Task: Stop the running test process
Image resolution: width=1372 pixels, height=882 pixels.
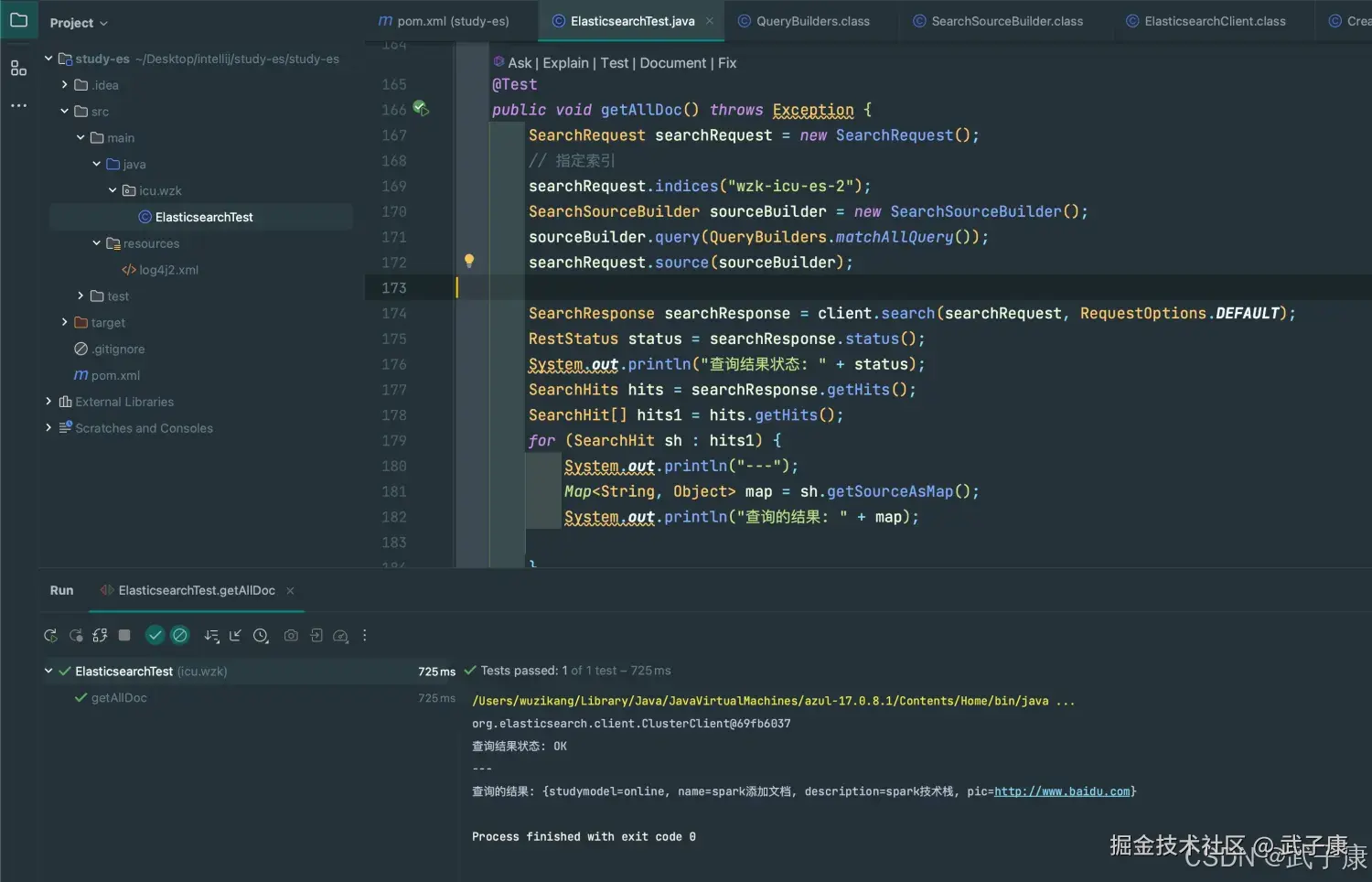Action: click(x=124, y=635)
